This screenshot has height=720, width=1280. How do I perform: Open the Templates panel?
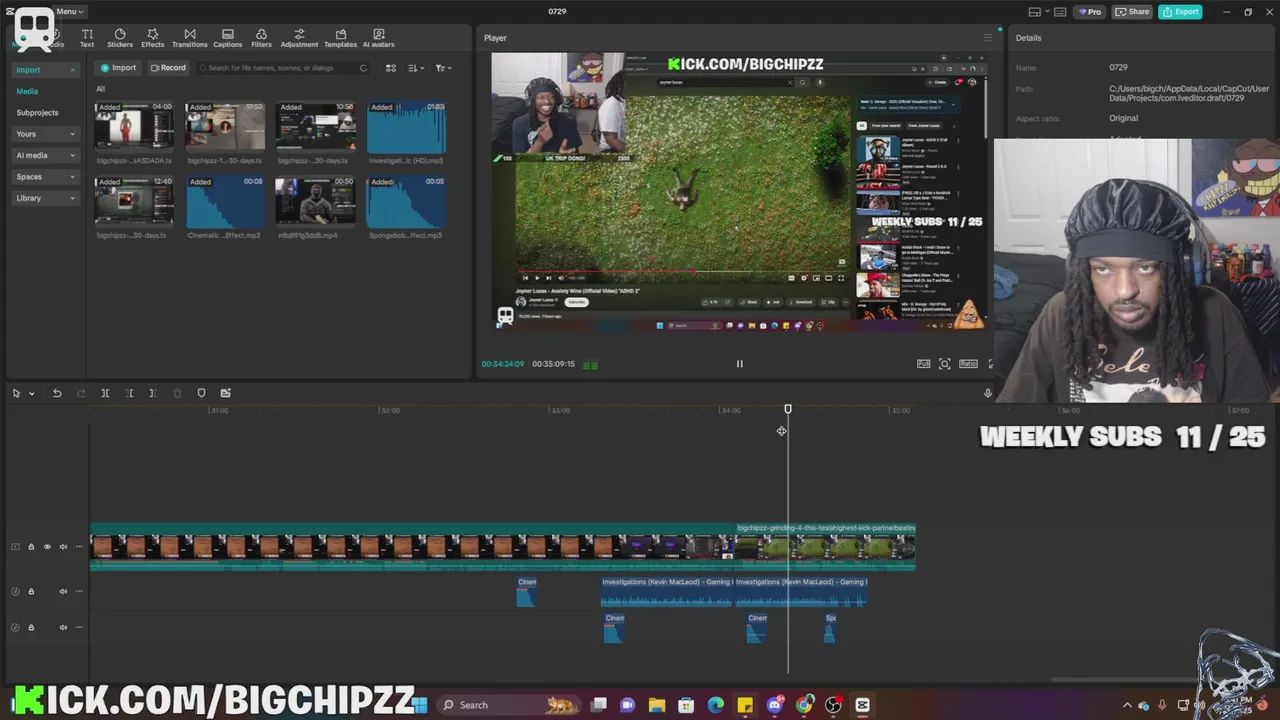(340, 38)
